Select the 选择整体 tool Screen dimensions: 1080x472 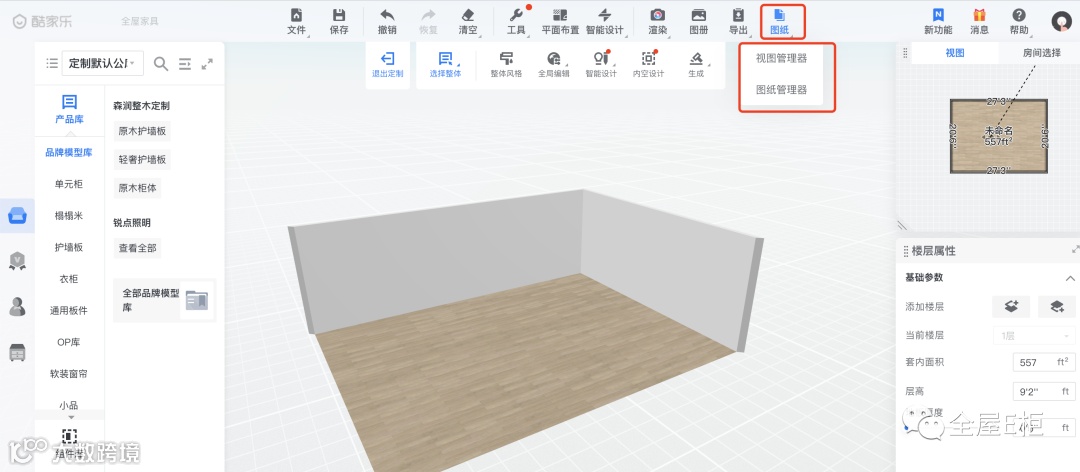point(446,65)
